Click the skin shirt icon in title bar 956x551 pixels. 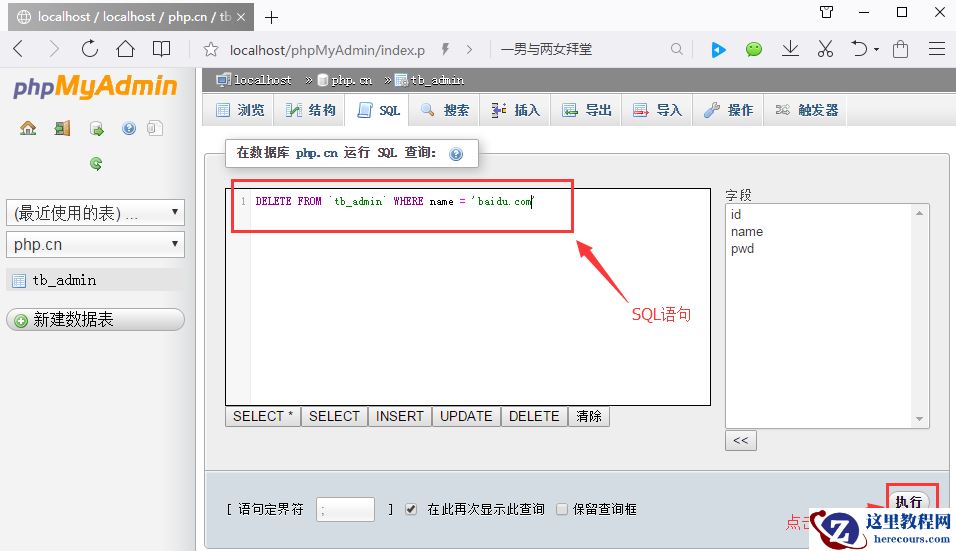tap(827, 12)
